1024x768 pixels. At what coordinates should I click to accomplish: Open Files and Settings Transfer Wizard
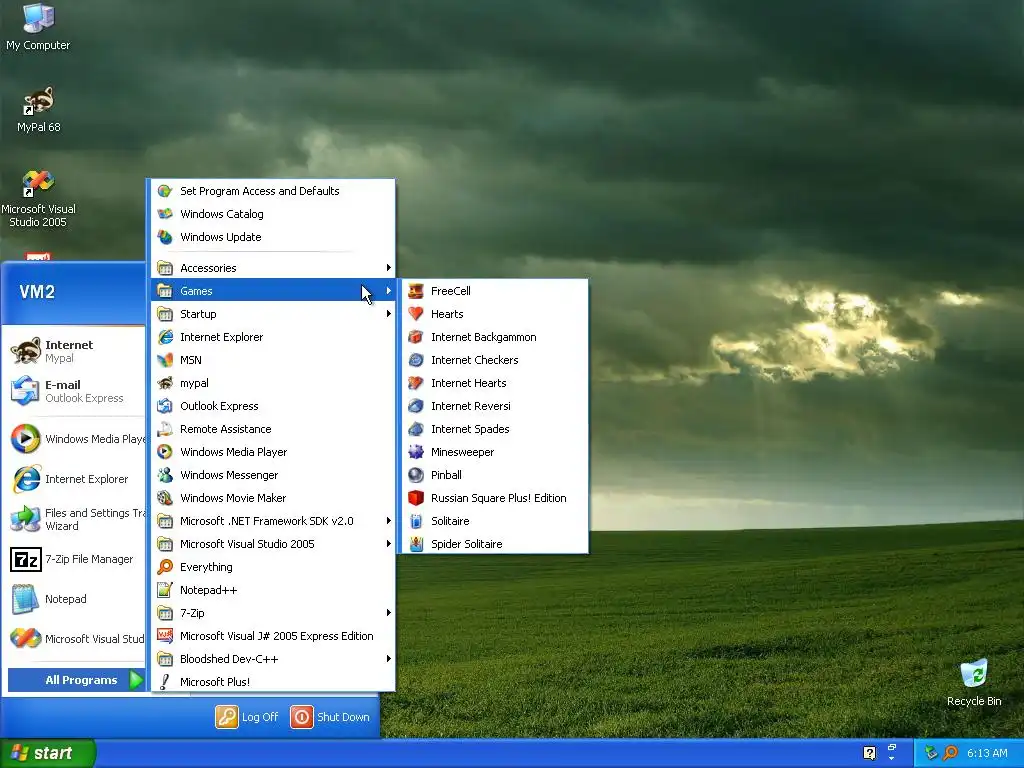(x=75, y=519)
